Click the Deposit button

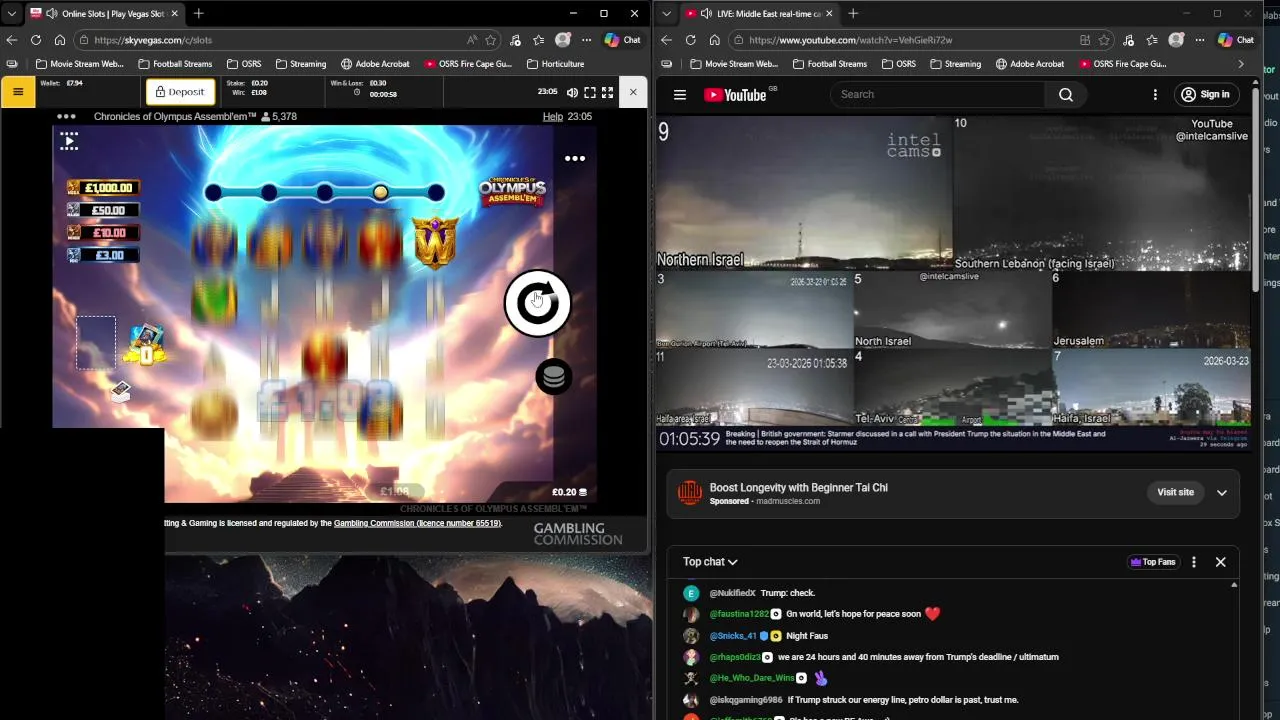pos(179,92)
